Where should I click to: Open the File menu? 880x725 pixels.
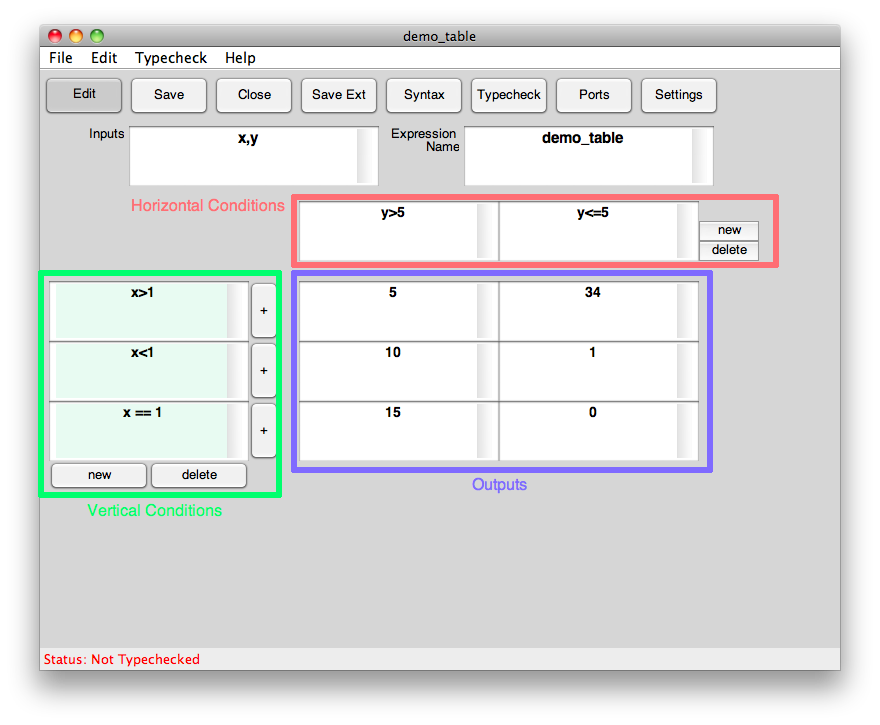click(61, 58)
